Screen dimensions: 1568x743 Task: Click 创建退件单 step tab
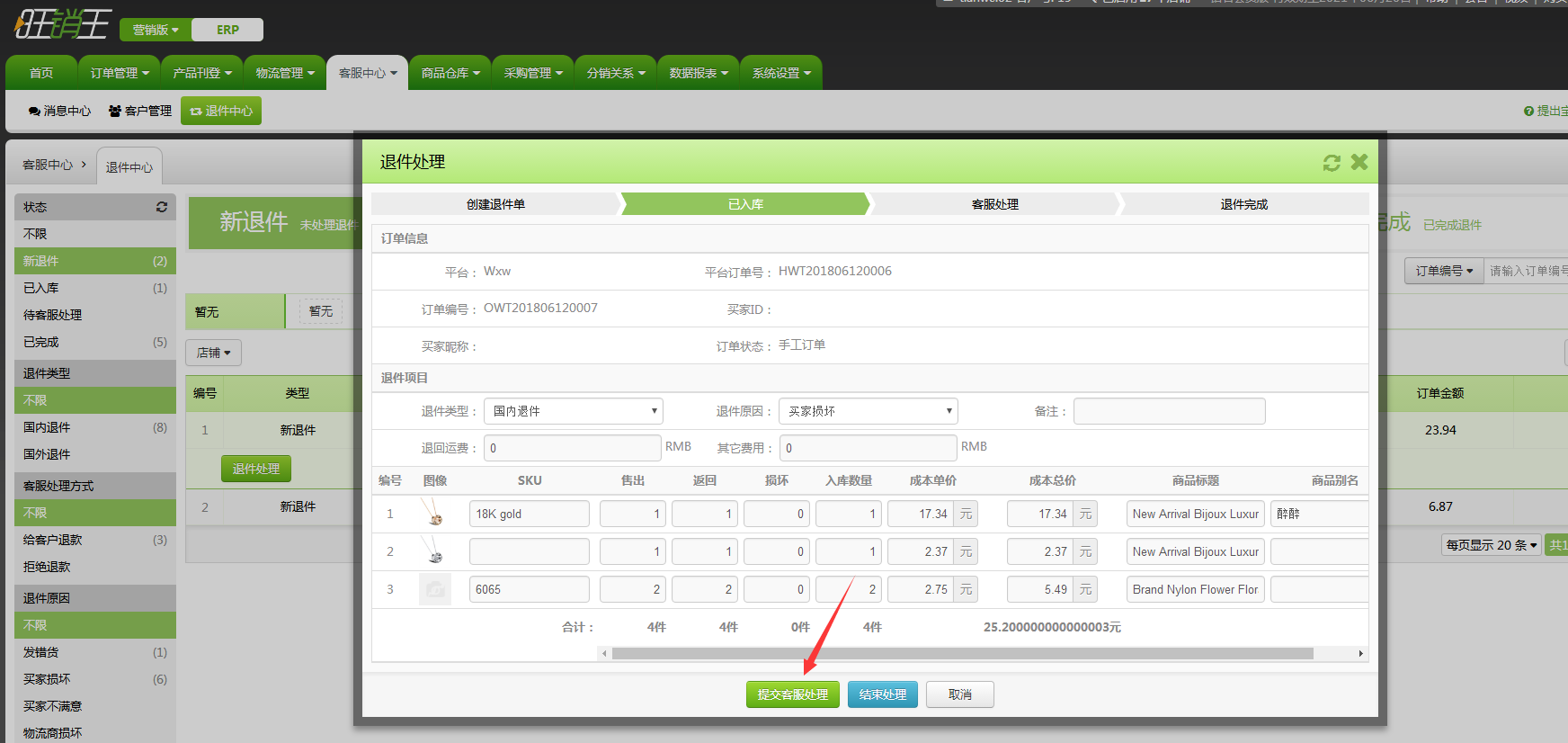coord(495,204)
